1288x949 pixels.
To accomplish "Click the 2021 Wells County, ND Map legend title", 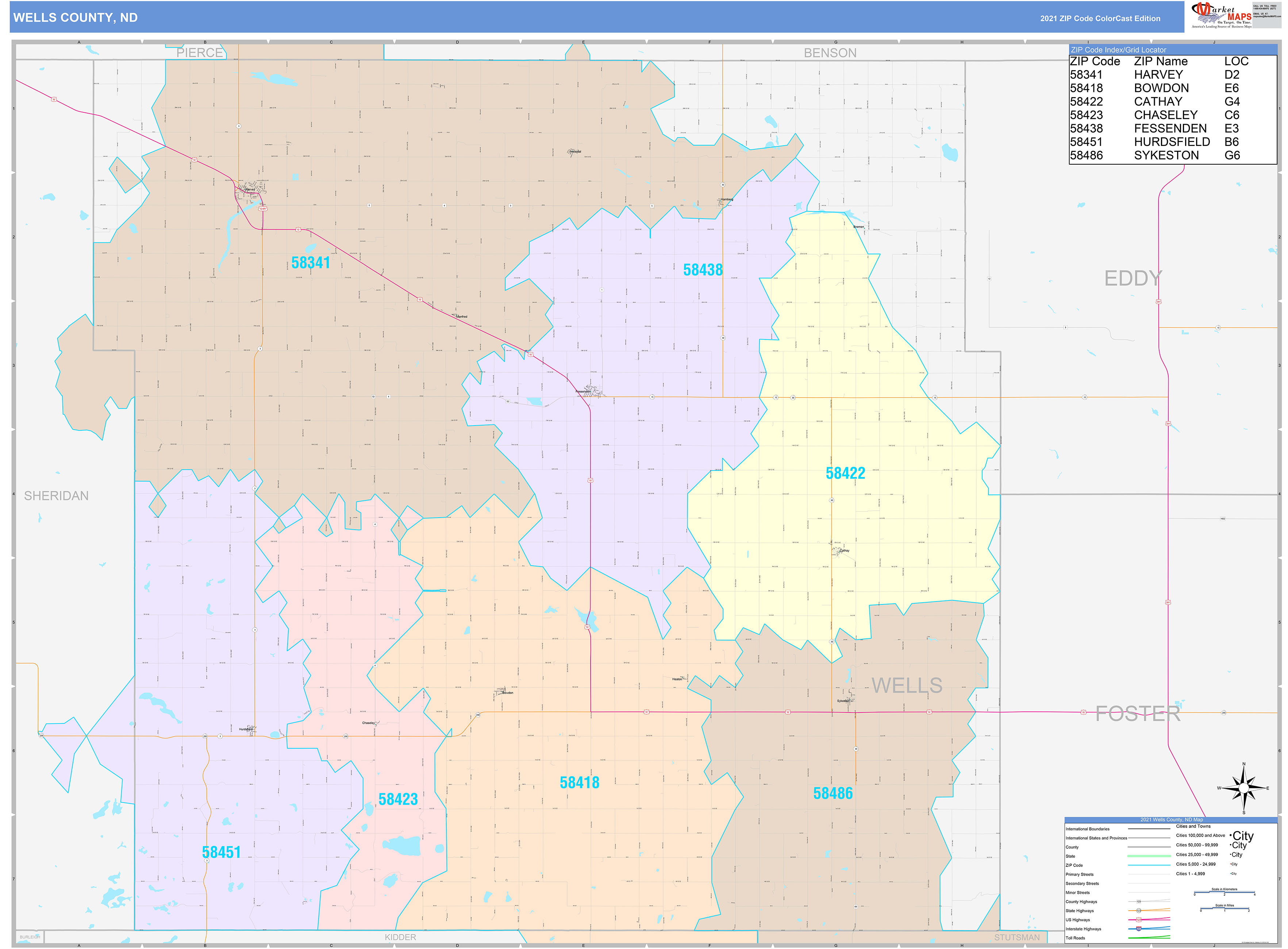I will pos(1171,820).
